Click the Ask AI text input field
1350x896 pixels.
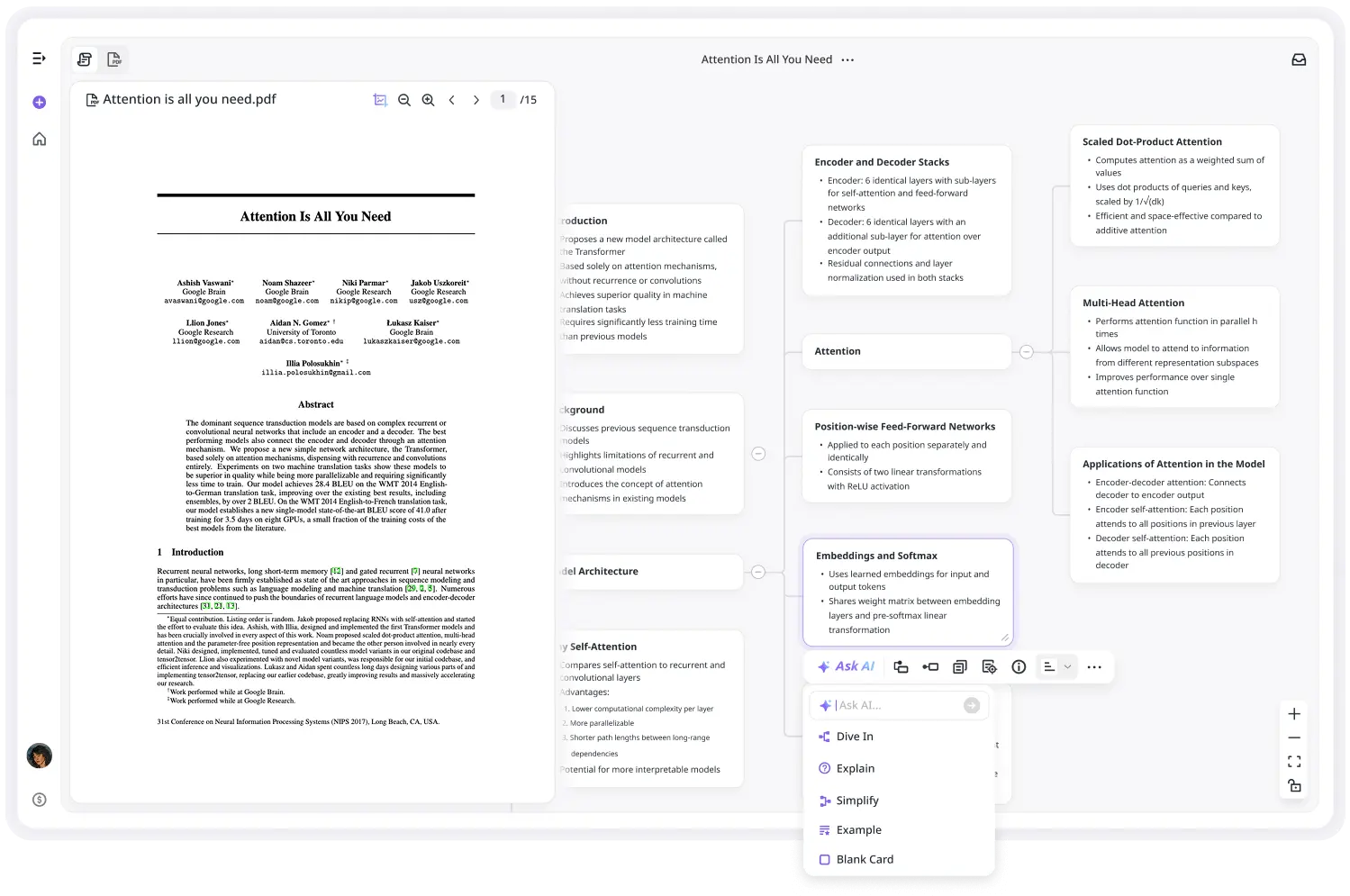[x=896, y=705]
